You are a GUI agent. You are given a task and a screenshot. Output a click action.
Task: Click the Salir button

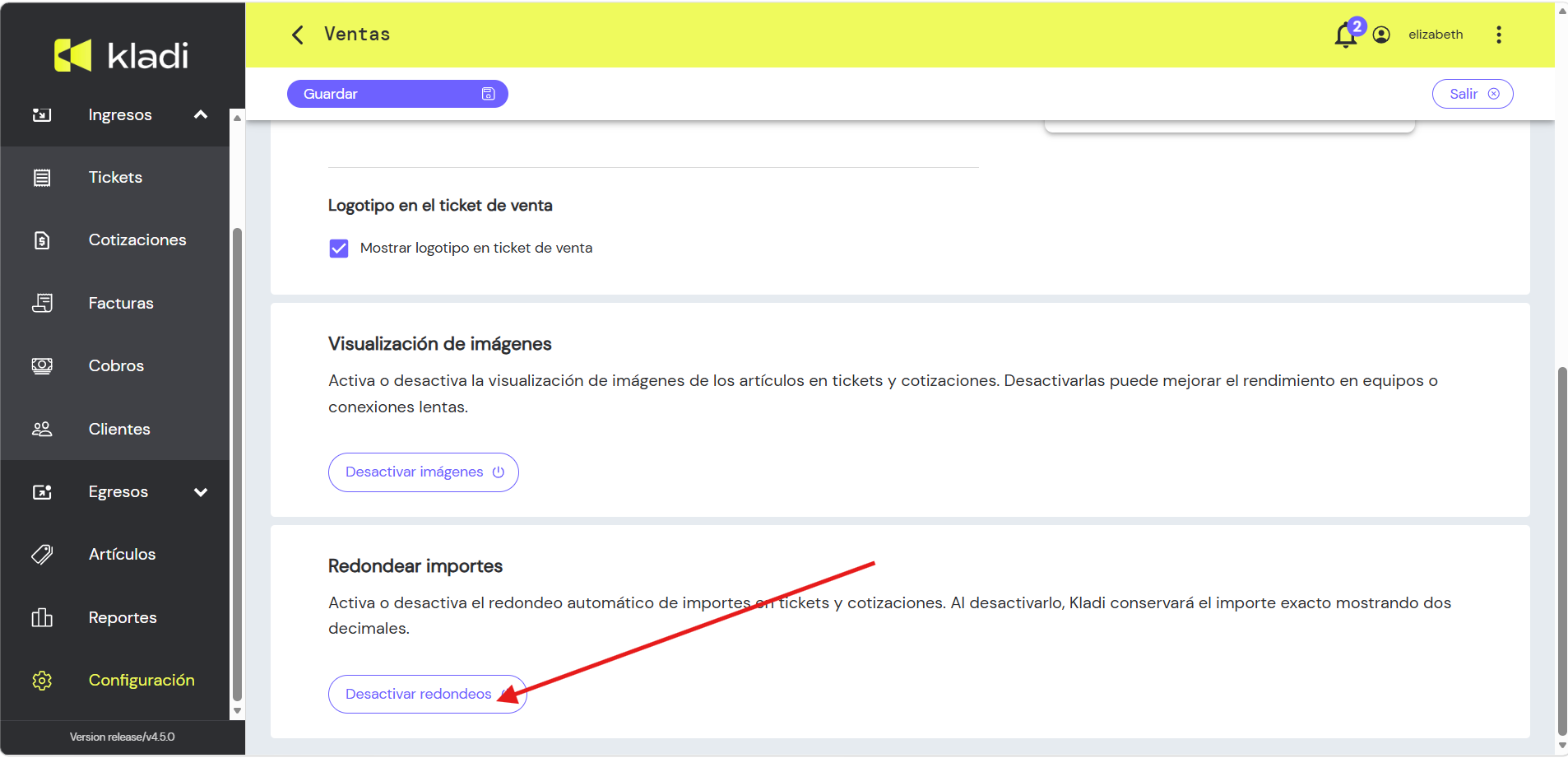[1473, 94]
